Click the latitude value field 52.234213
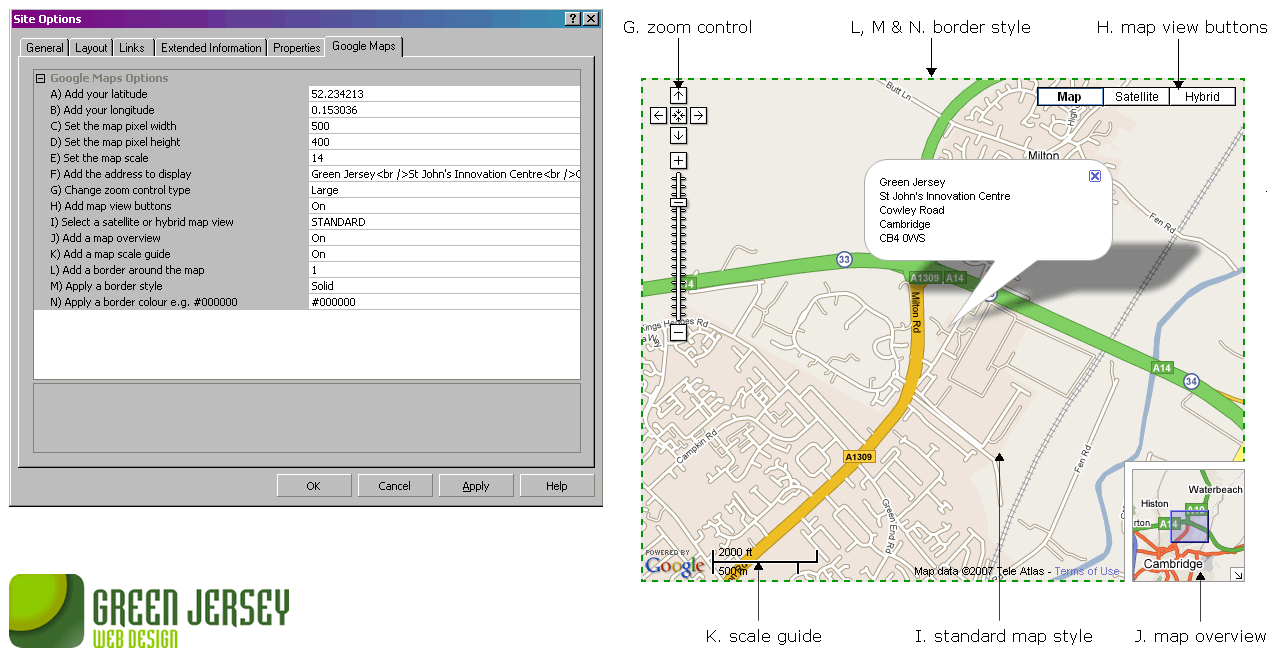The height and width of the screenshot is (658, 1280). [x=444, y=94]
